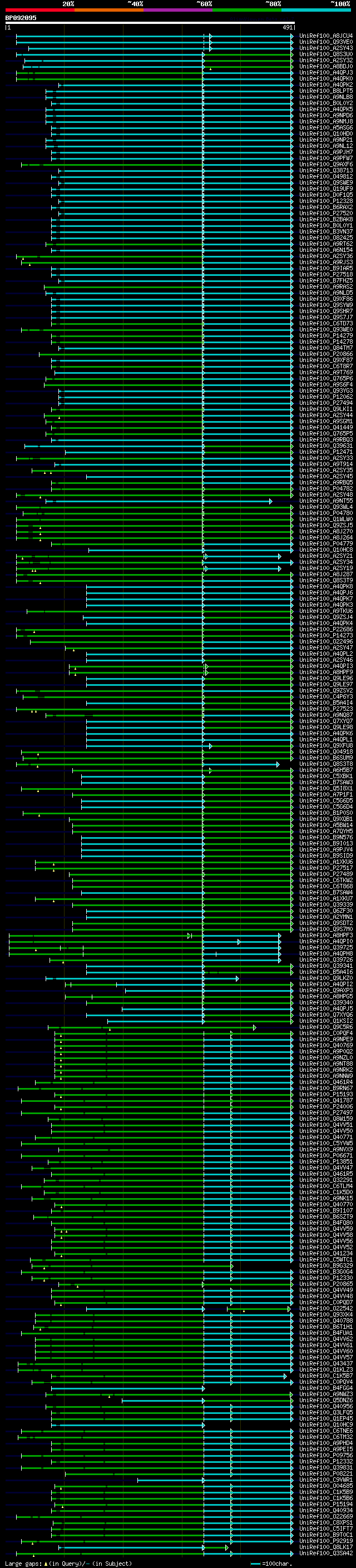Select the UniRef100_A4QPI0 label
The width and height of the screenshot is (356, 1568).
click(326, 942)
